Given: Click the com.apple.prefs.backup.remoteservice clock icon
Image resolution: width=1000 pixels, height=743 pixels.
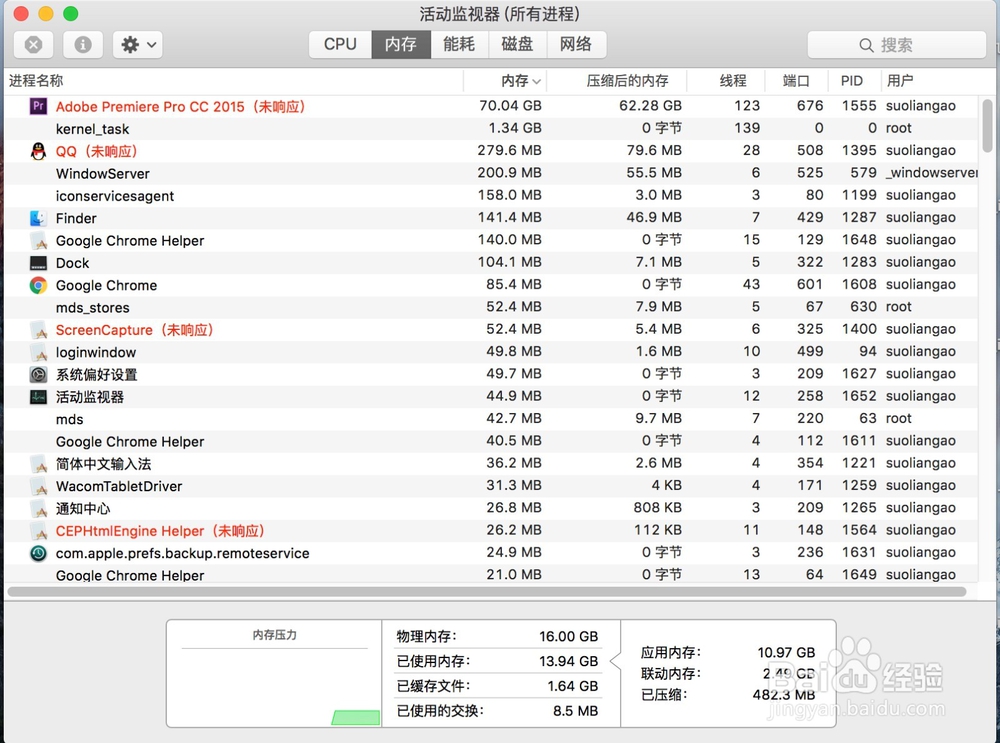Looking at the screenshot, I should (38, 553).
